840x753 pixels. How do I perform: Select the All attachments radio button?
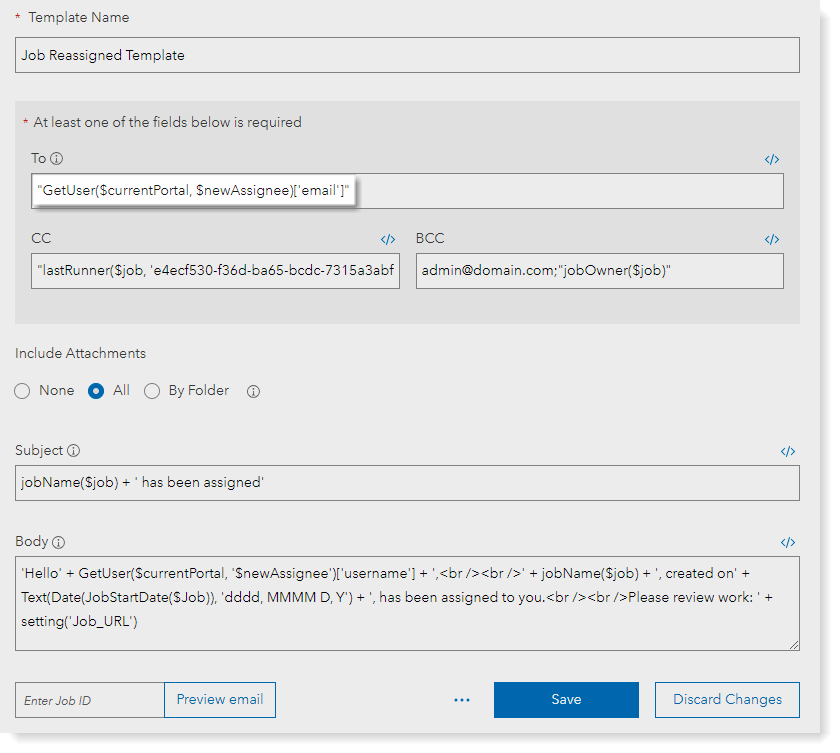97,392
